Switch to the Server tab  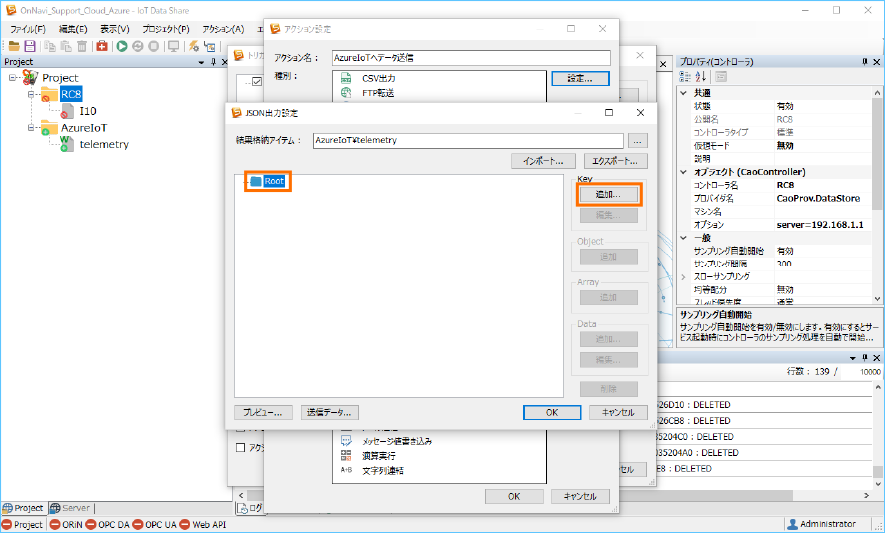70,508
